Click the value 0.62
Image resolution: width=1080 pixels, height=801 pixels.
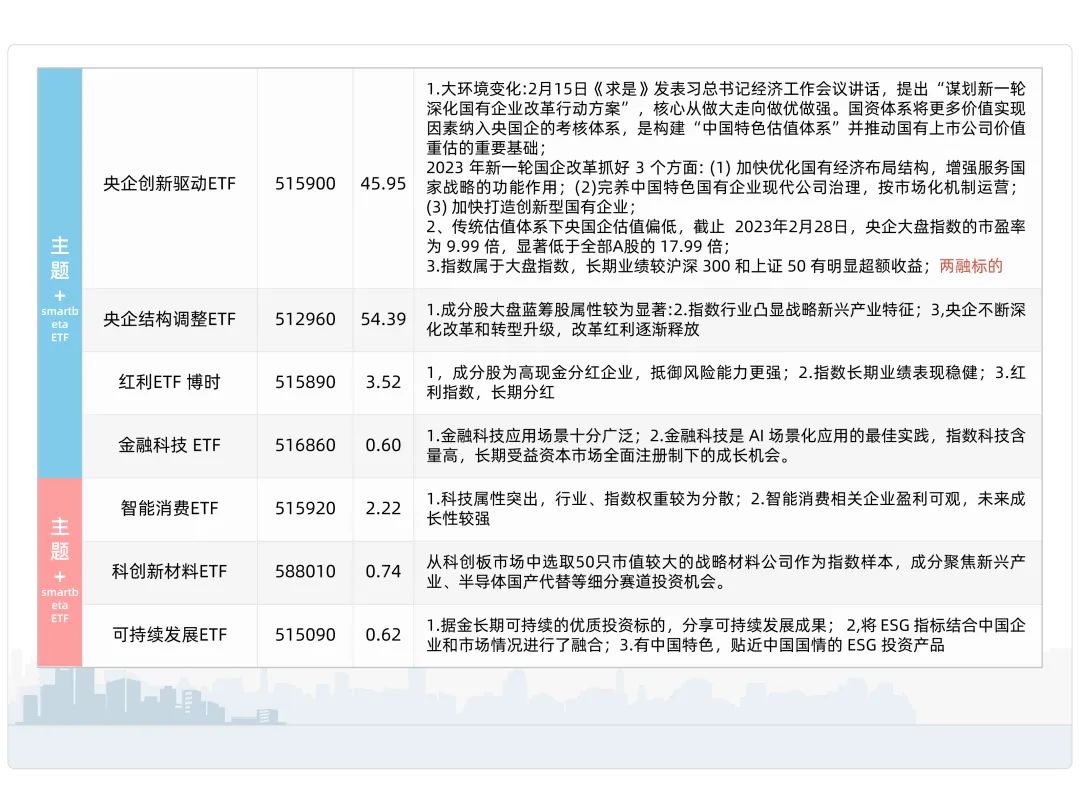tap(383, 635)
